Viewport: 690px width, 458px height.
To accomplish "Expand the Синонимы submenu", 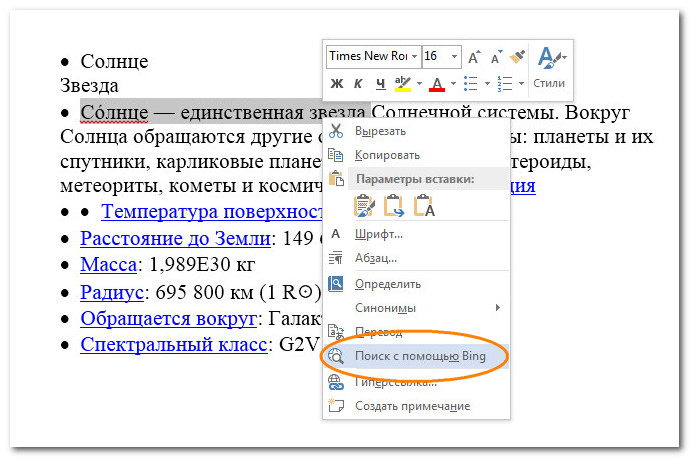I will 416,308.
